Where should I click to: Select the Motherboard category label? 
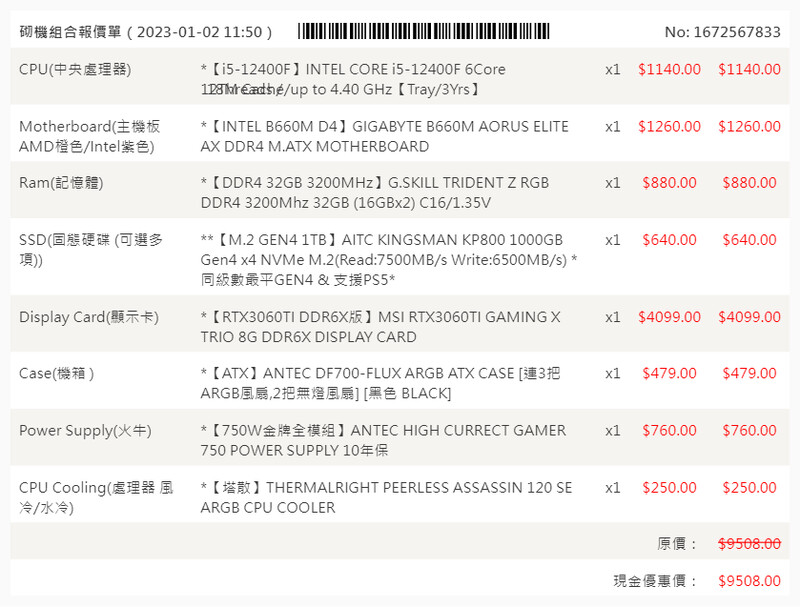[x=89, y=137]
